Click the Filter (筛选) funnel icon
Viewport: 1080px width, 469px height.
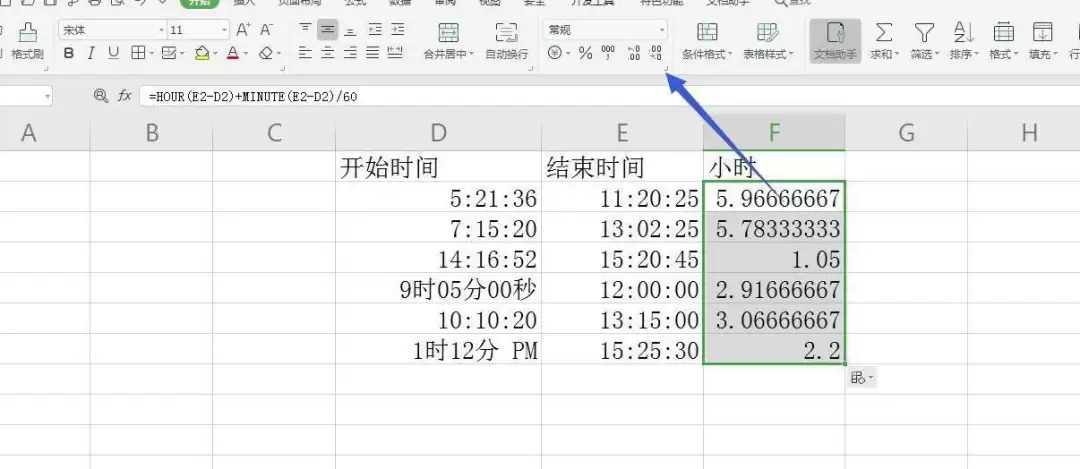[x=924, y=32]
